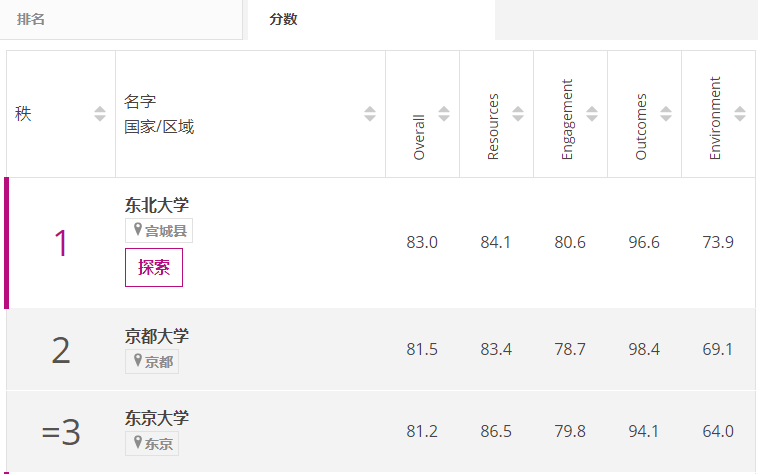The image size is (758, 474).
Task: Click the 国家/区域 header label
Action: 159,127
